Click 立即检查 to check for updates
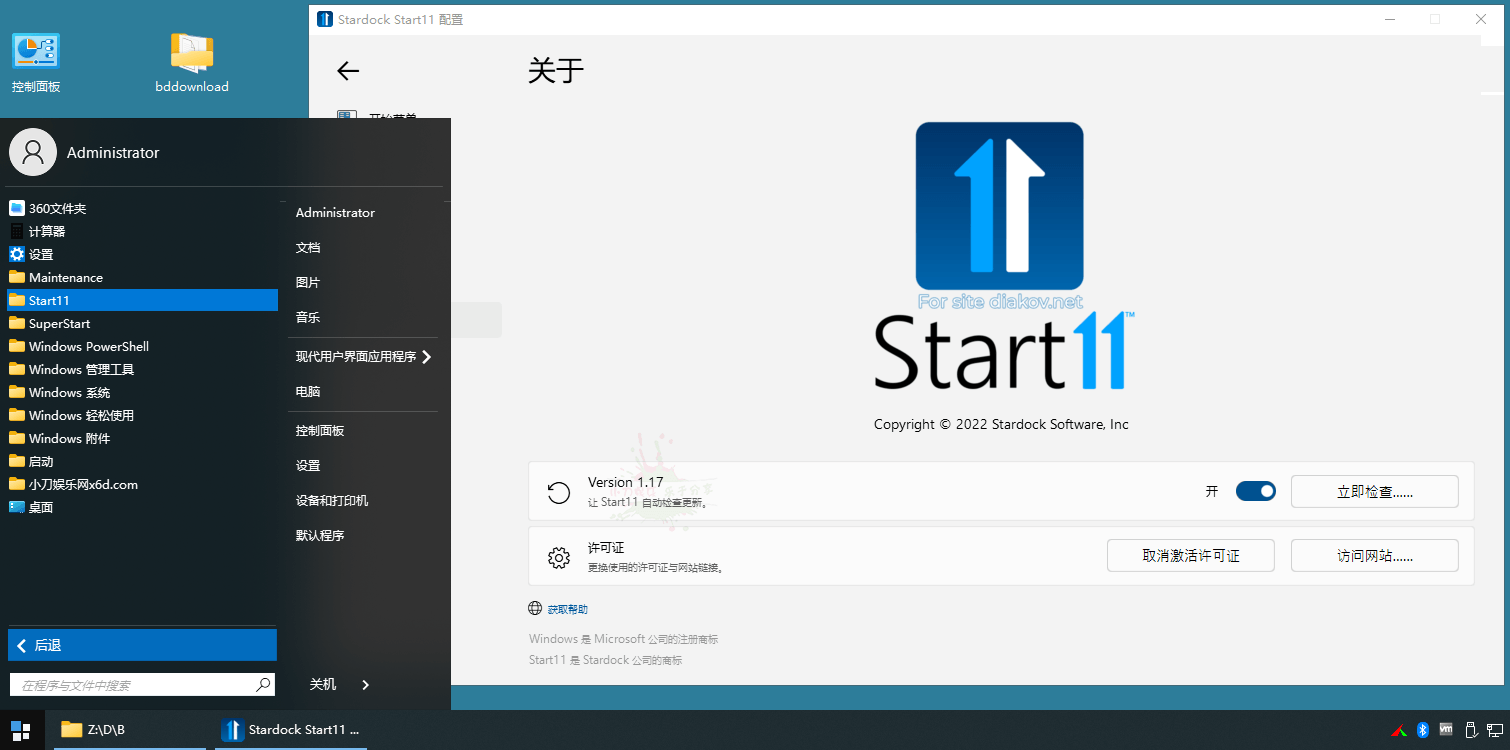Viewport: 1510px width, 750px height. click(1374, 491)
